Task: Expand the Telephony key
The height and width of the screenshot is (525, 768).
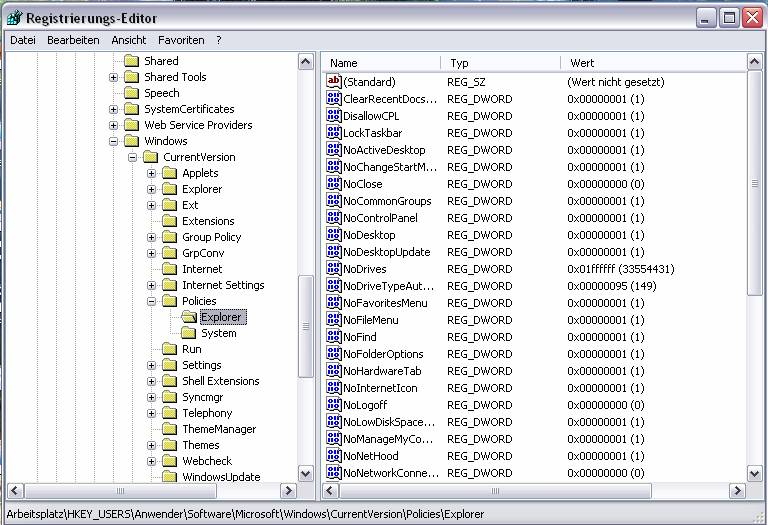Action: (x=151, y=413)
